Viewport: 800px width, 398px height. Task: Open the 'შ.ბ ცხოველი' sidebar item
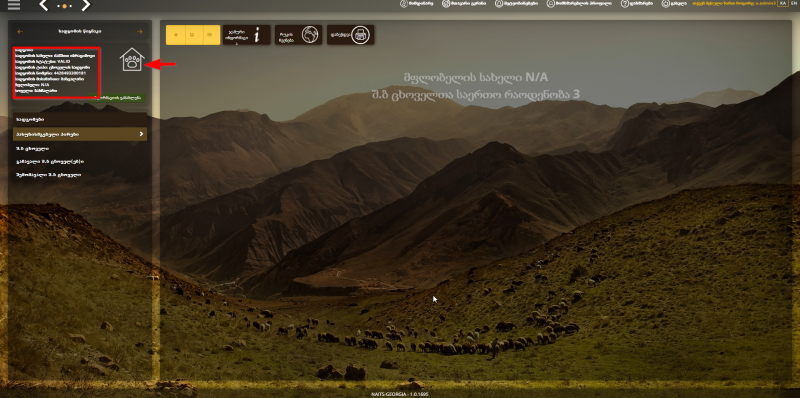33,148
